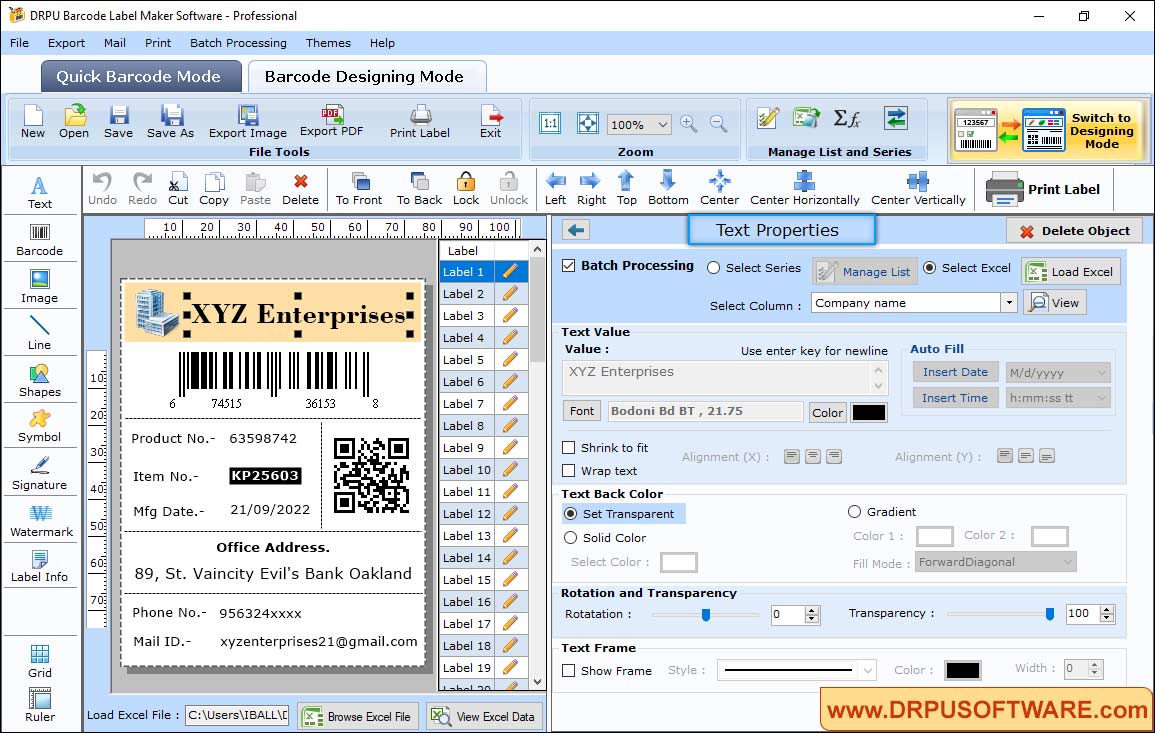Export label as Image
This screenshot has width=1155, height=733.
pyautogui.click(x=248, y=122)
